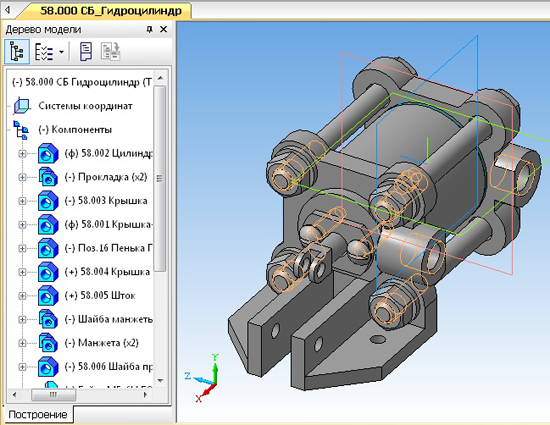Toggle the model tree structure view icon
The height and width of the screenshot is (425, 550).
pyautogui.click(x=16, y=52)
